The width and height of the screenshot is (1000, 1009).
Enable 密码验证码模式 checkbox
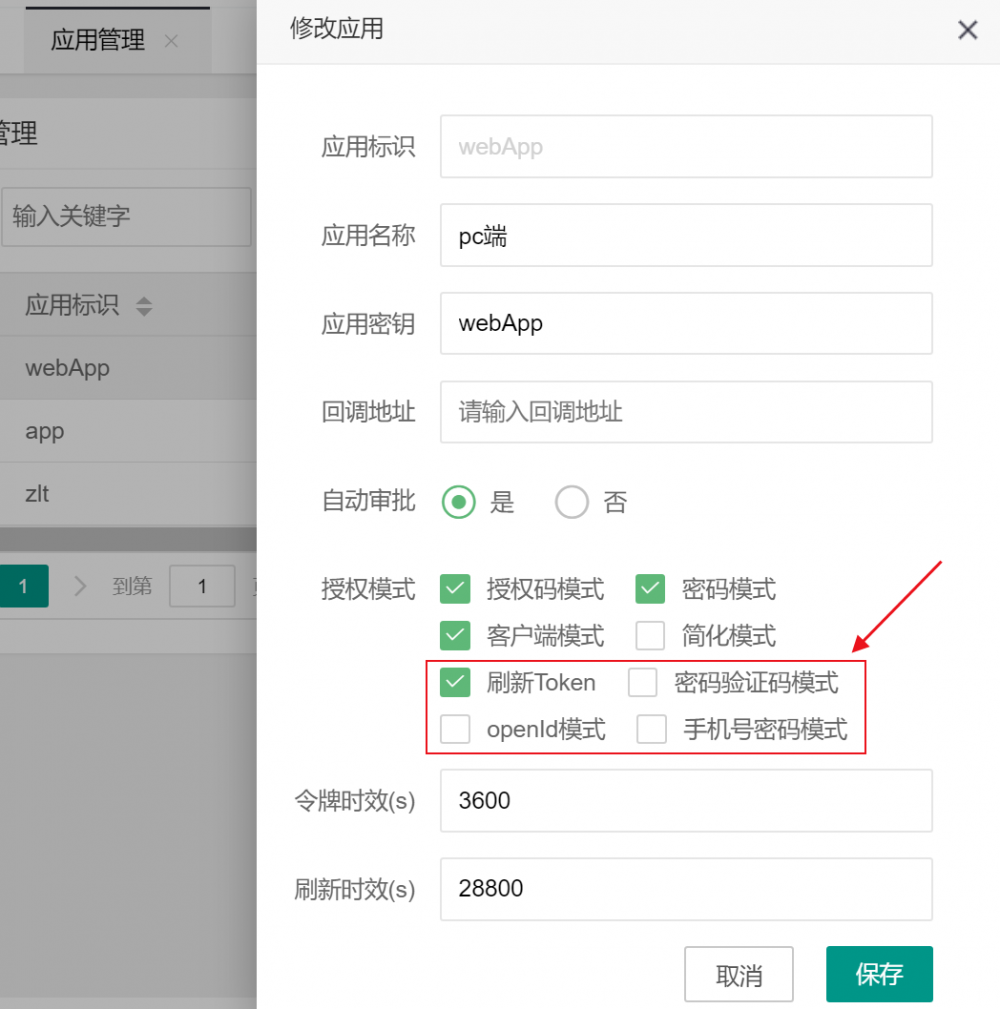[x=650, y=682]
